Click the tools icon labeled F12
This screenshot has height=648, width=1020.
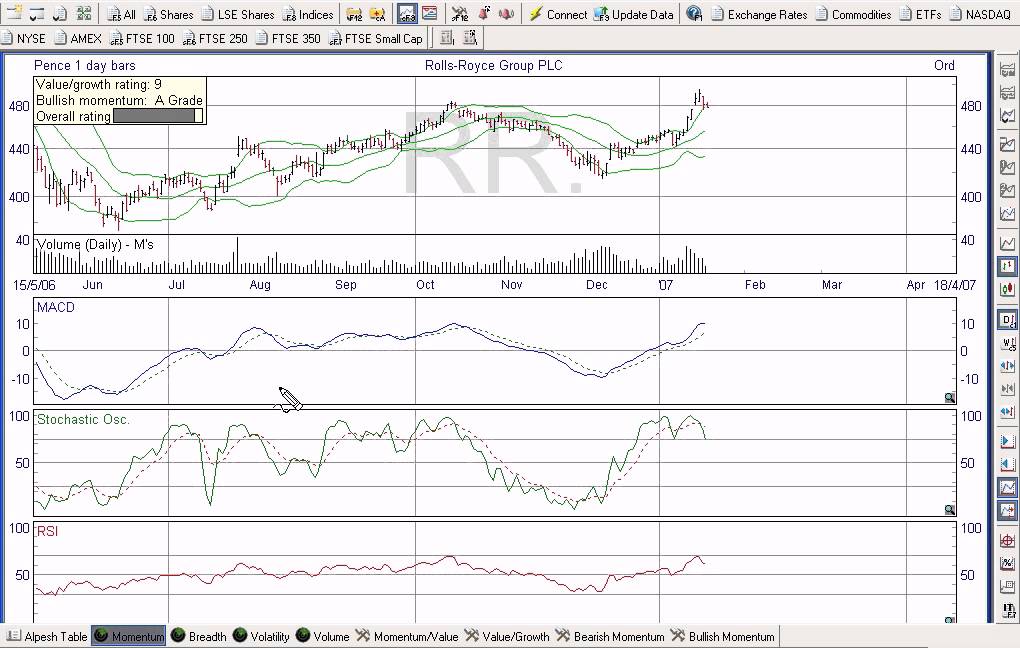coord(459,14)
